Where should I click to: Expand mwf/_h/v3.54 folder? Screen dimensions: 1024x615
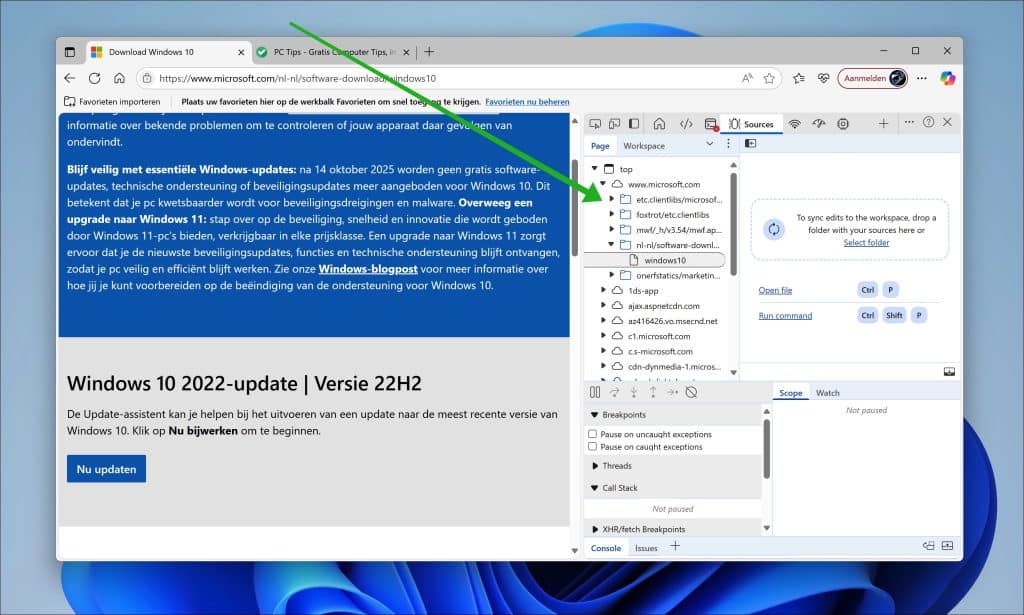(611, 229)
